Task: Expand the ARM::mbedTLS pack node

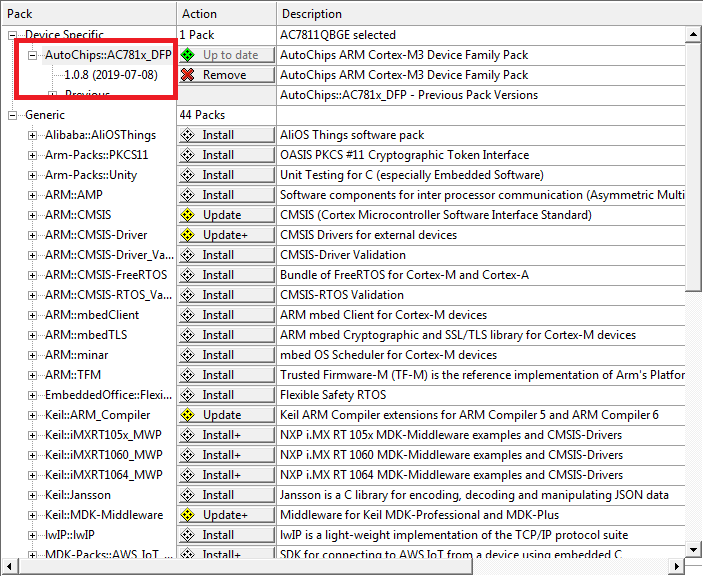Action: pyautogui.click(x=32, y=335)
